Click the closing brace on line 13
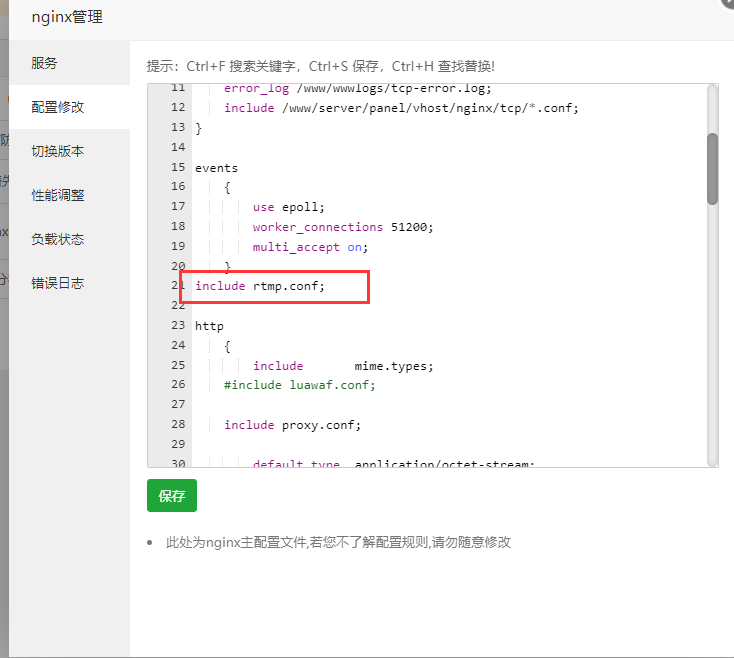Screen dimensions: 734x658 click(x=198, y=128)
